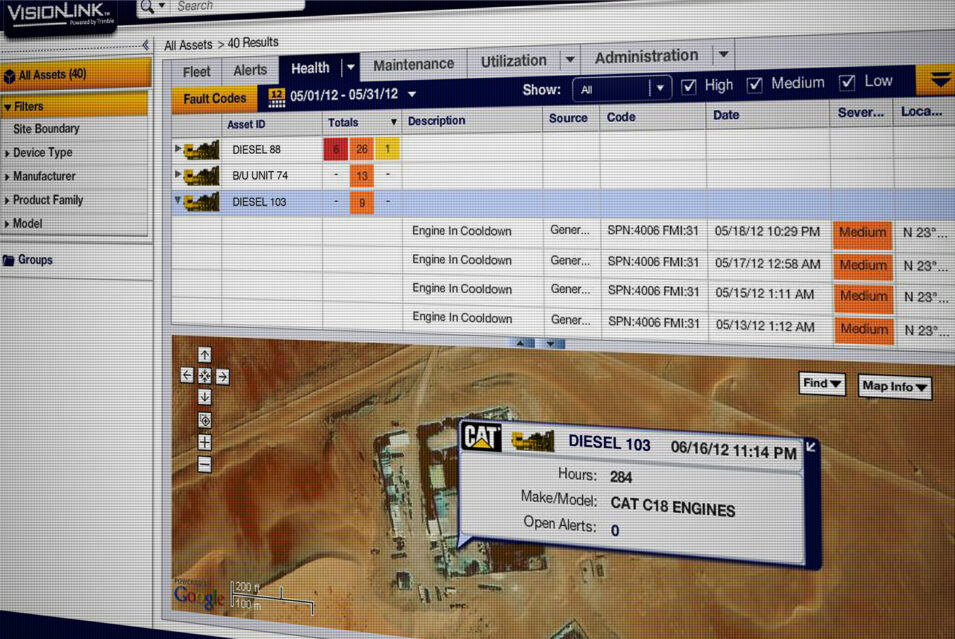The image size is (955, 639).
Task: Click the All Assets breadcrumb link
Action: tap(188, 45)
